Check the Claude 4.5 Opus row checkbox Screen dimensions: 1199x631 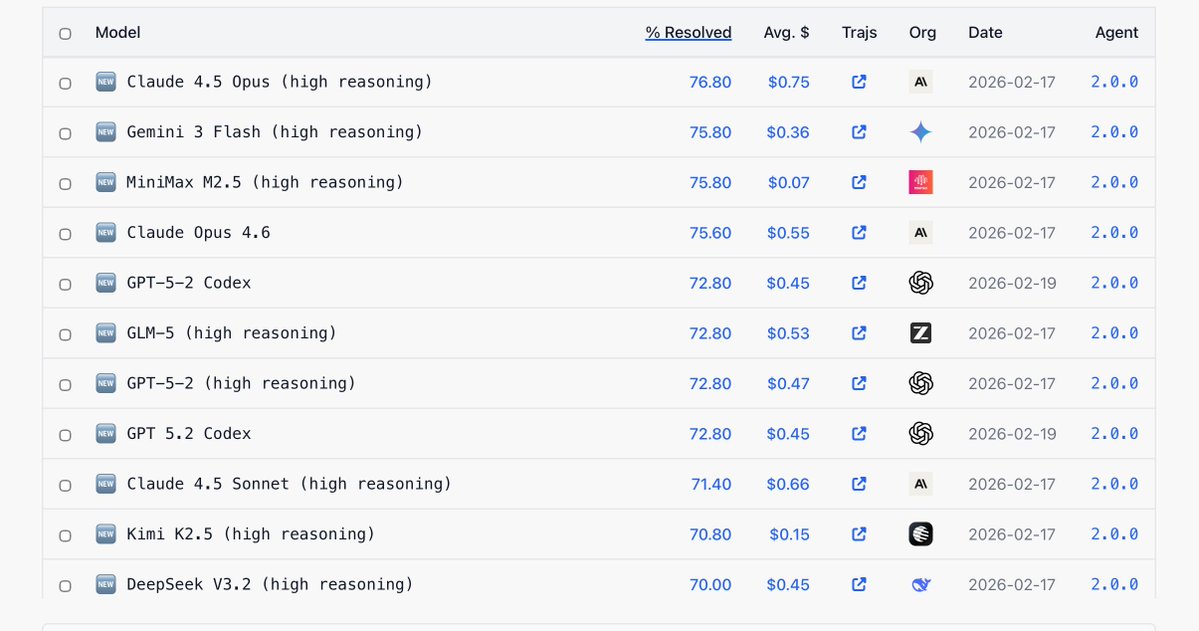[65, 83]
